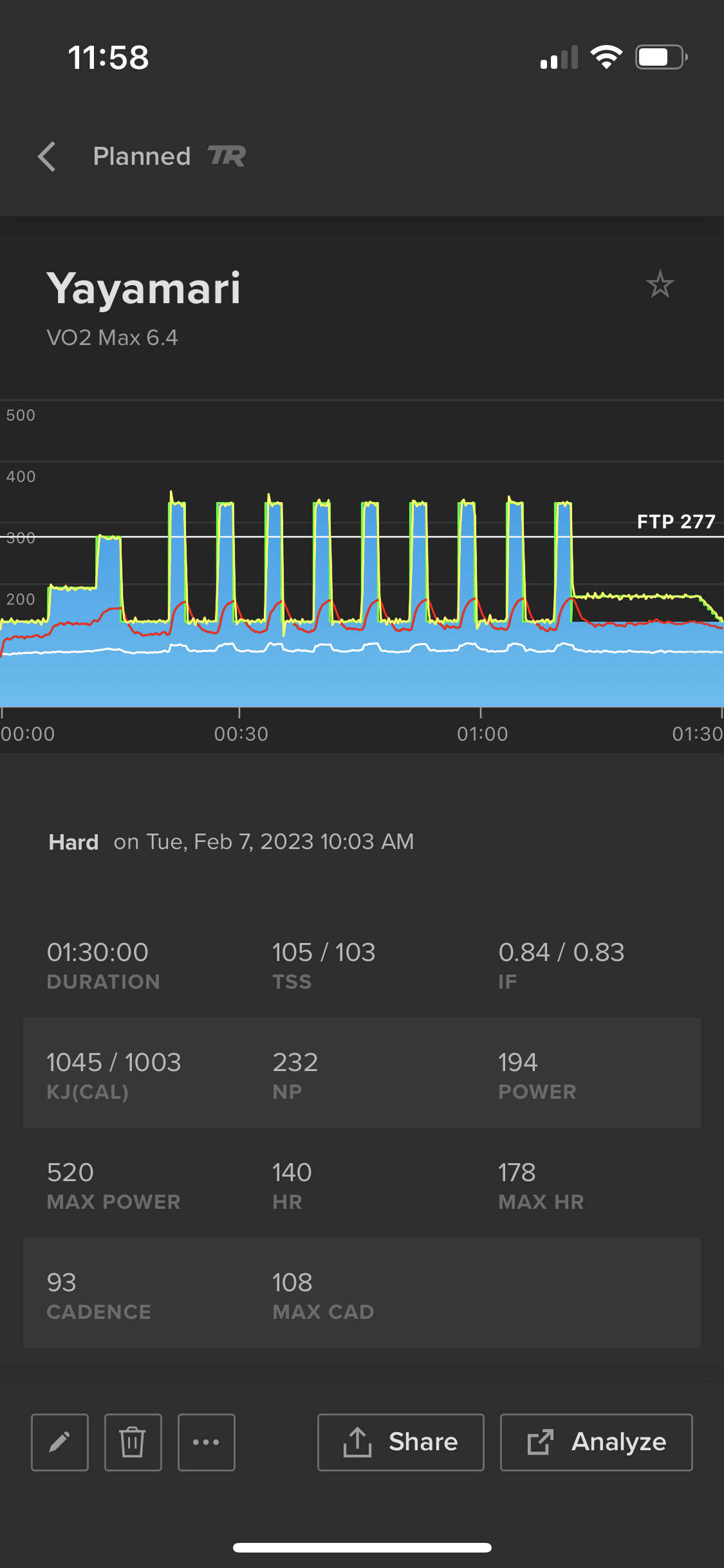Tap the Share button
Viewport: 724px width, 1568px height.
401,1442
